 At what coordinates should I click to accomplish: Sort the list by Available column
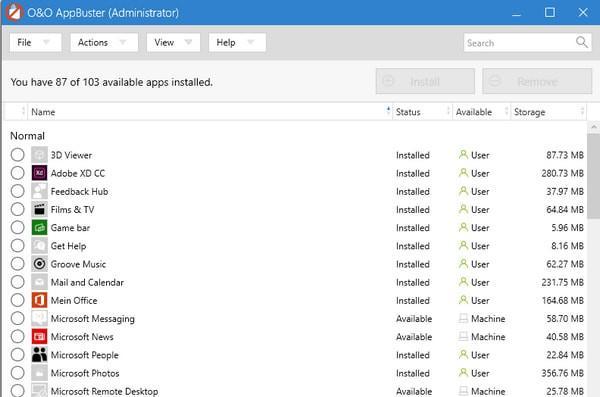pos(481,112)
